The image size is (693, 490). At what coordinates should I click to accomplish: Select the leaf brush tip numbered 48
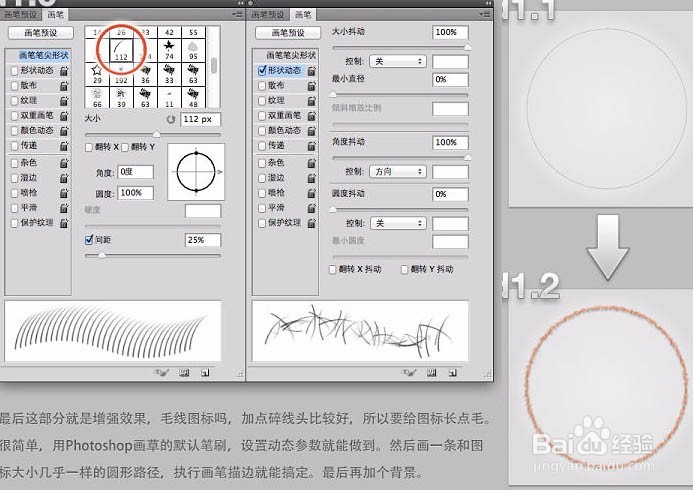[193, 97]
